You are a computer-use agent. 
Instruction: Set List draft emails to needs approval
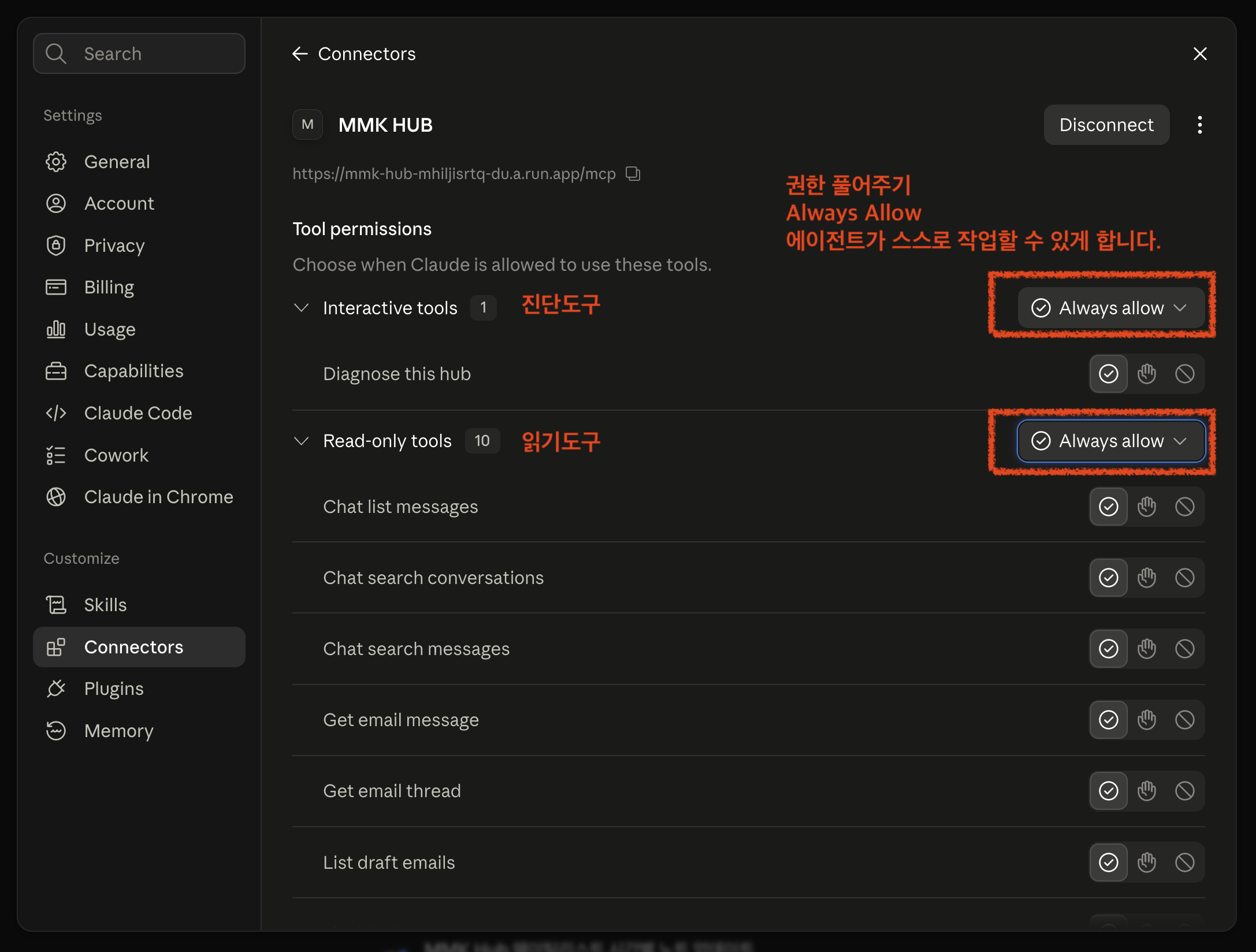tap(1146, 862)
